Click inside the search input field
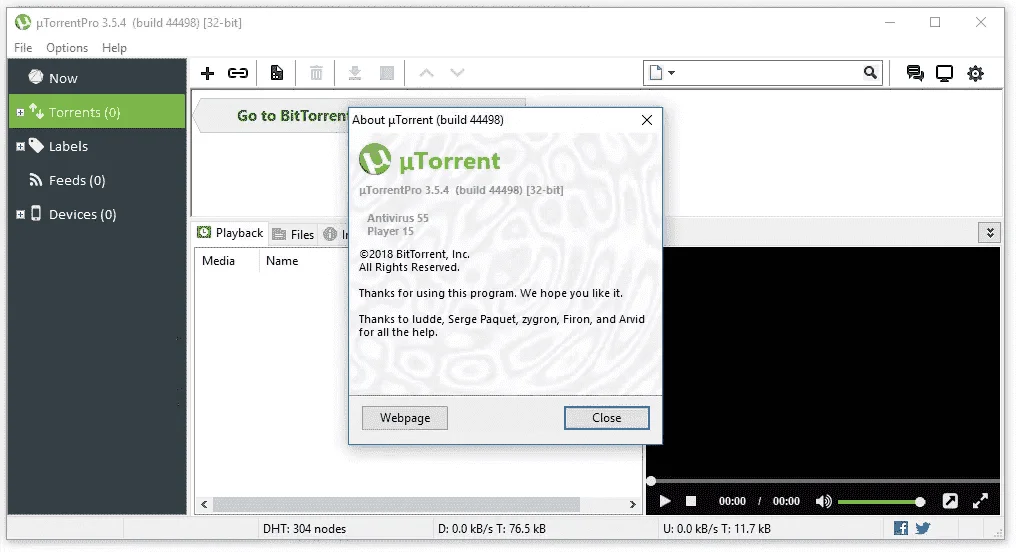 tap(769, 73)
